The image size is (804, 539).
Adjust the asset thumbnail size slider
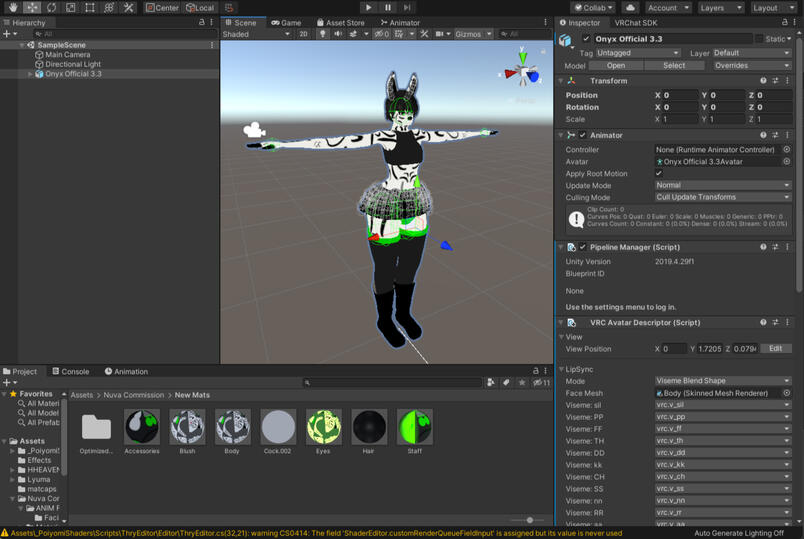point(529,520)
